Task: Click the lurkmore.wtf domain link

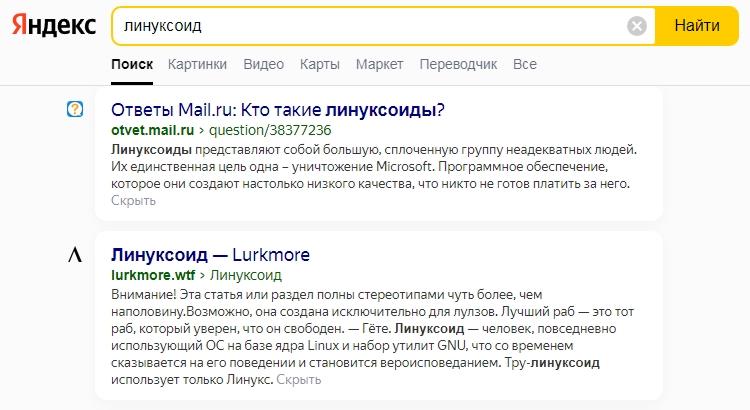Action: click(x=153, y=274)
